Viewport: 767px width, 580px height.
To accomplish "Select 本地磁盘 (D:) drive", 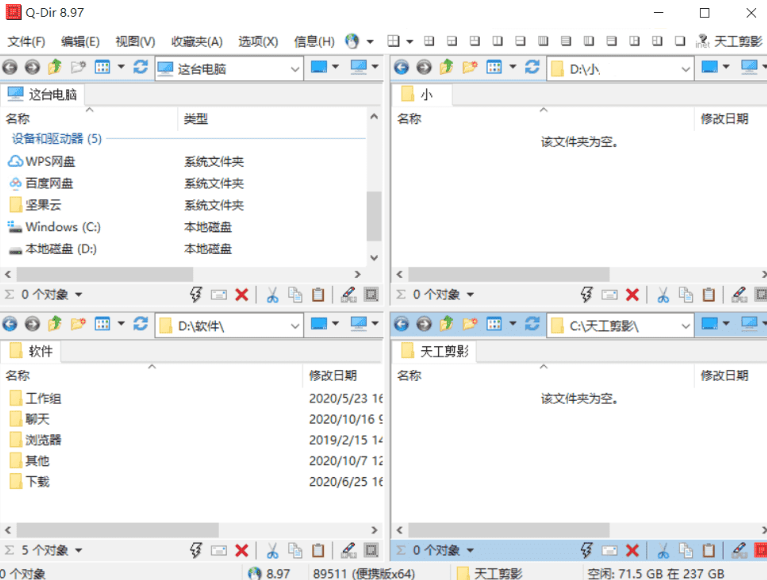I will tap(52, 249).
